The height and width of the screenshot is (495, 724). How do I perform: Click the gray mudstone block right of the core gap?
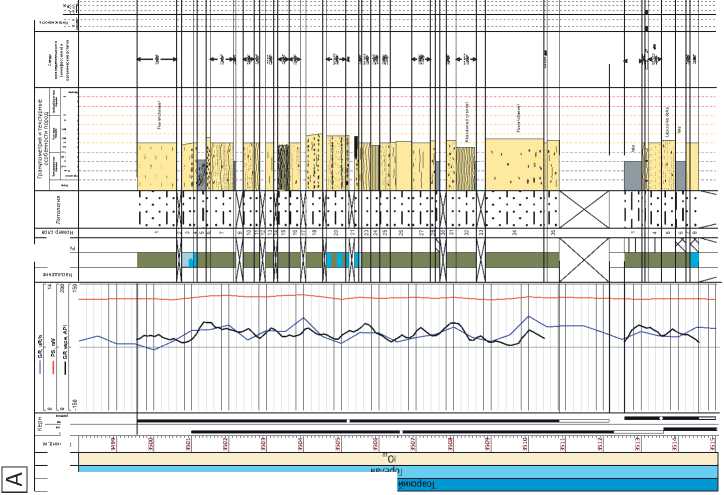(634, 175)
